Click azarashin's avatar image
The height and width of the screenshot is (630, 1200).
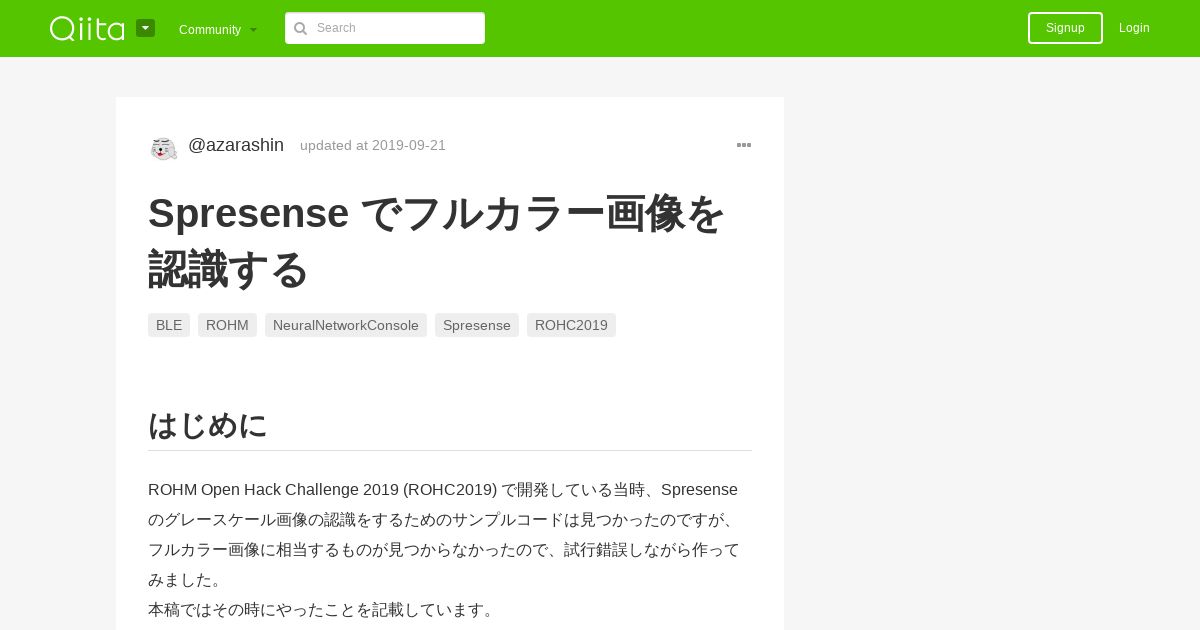pos(164,147)
